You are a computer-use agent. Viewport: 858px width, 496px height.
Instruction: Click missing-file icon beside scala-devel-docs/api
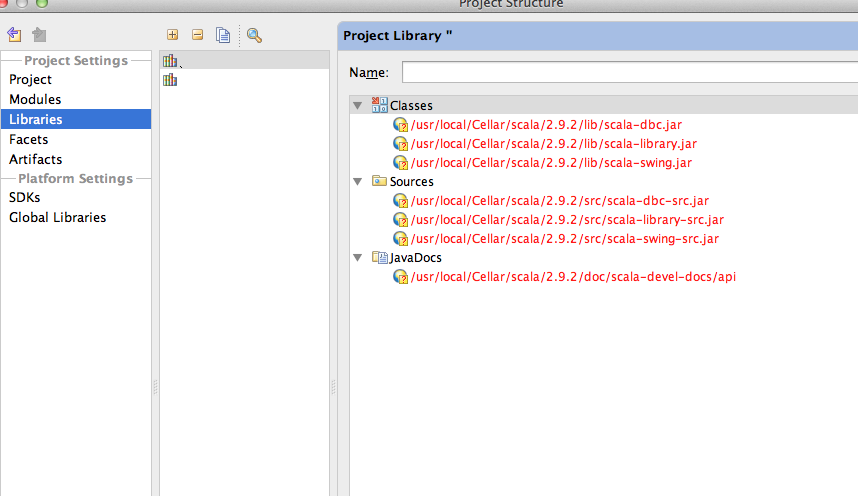(x=401, y=276)
